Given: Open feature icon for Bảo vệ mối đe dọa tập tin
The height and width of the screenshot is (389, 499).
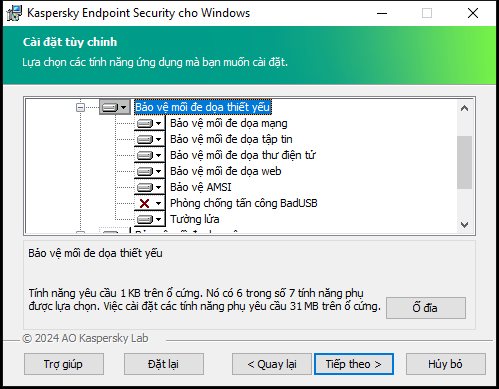Looking at the screenshot, I should click(150, 139).
